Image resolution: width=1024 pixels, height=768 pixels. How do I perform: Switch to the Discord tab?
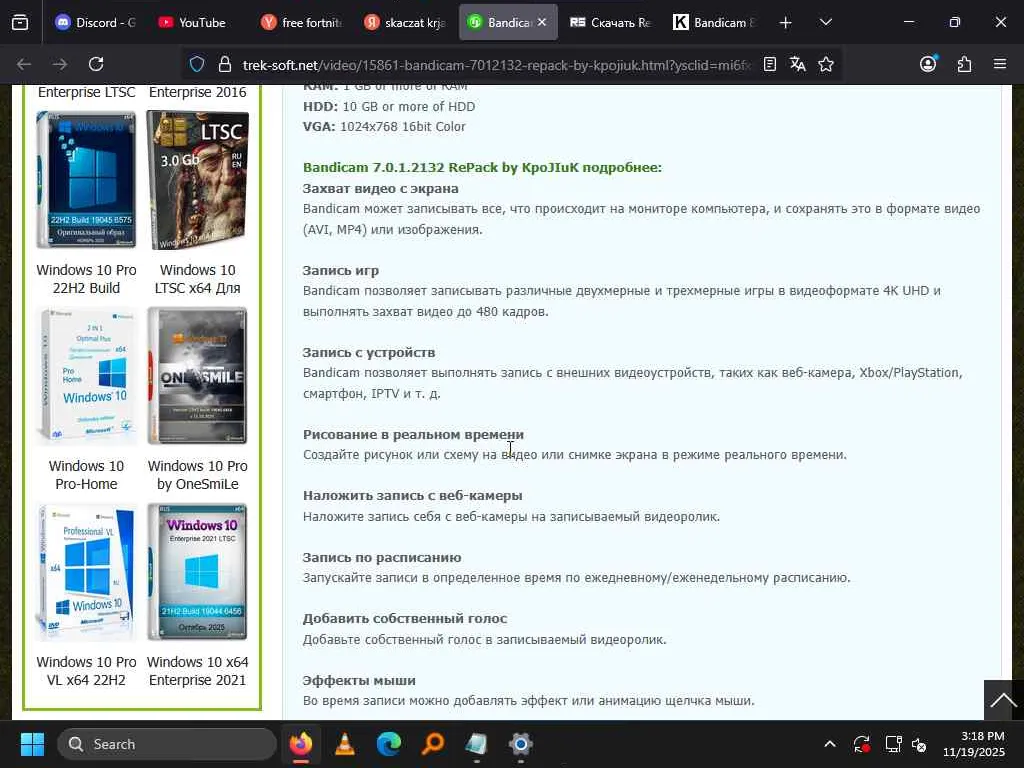point(95,22)
